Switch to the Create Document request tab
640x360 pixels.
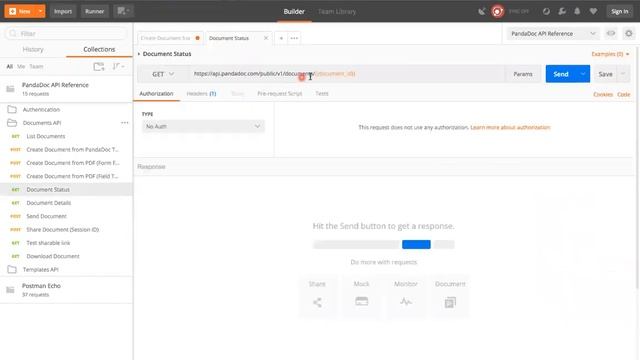click(170, 38)
